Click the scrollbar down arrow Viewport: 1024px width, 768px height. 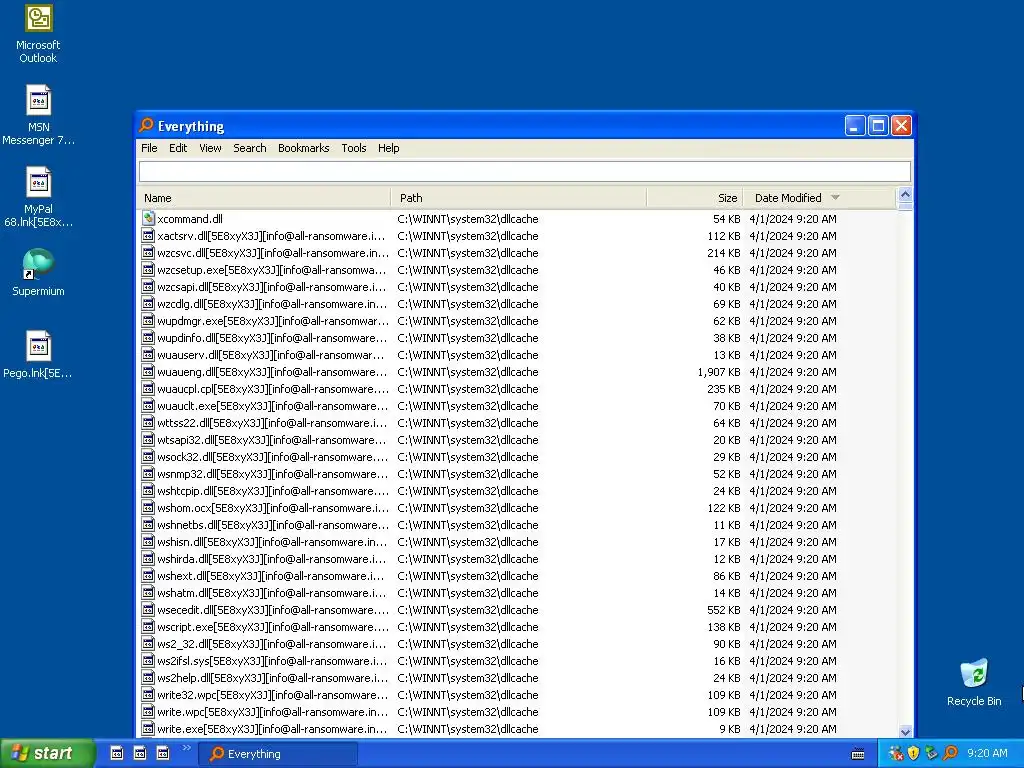click(x=905, y=731)
